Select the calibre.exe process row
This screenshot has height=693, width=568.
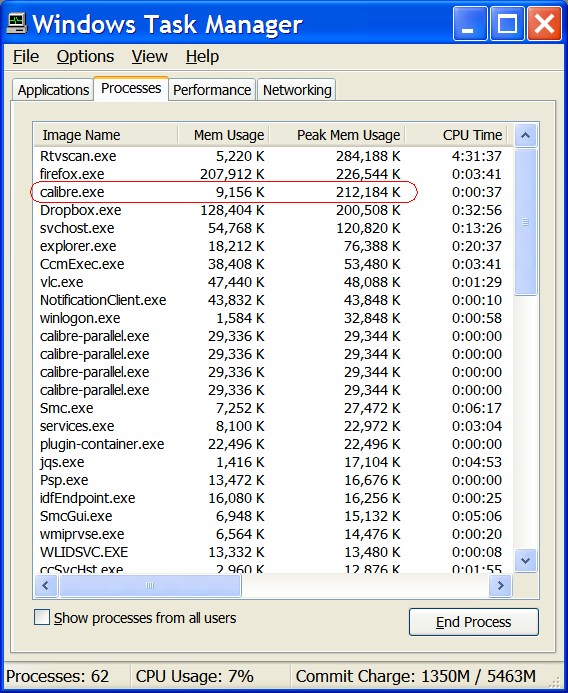(x=271, y=192)
